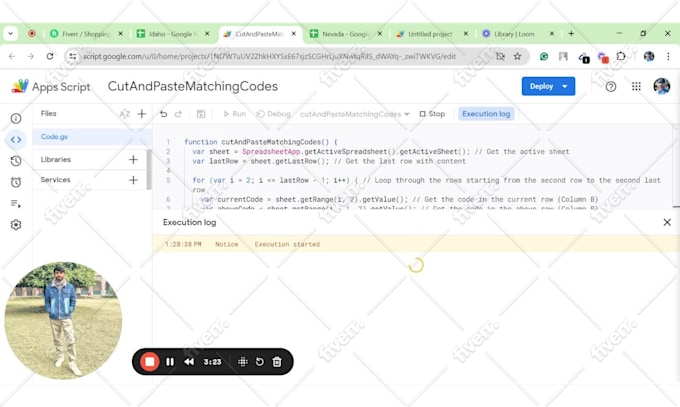The width and height of the screenshot is (680, 407).
Task: Run the script with Run button
Action: 235,114
